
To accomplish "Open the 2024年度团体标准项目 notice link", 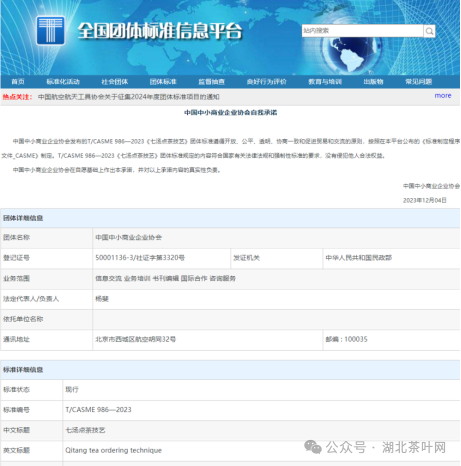I will [128, 97].
